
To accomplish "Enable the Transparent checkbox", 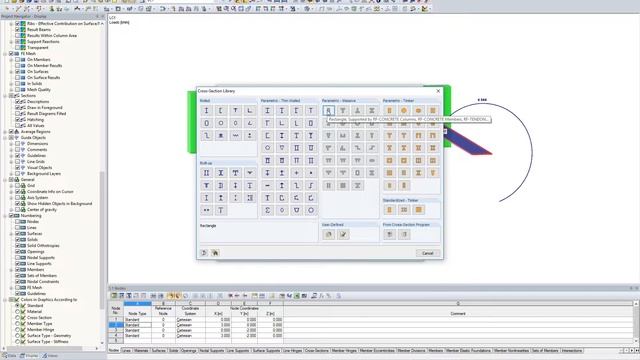I will (18, 47).
